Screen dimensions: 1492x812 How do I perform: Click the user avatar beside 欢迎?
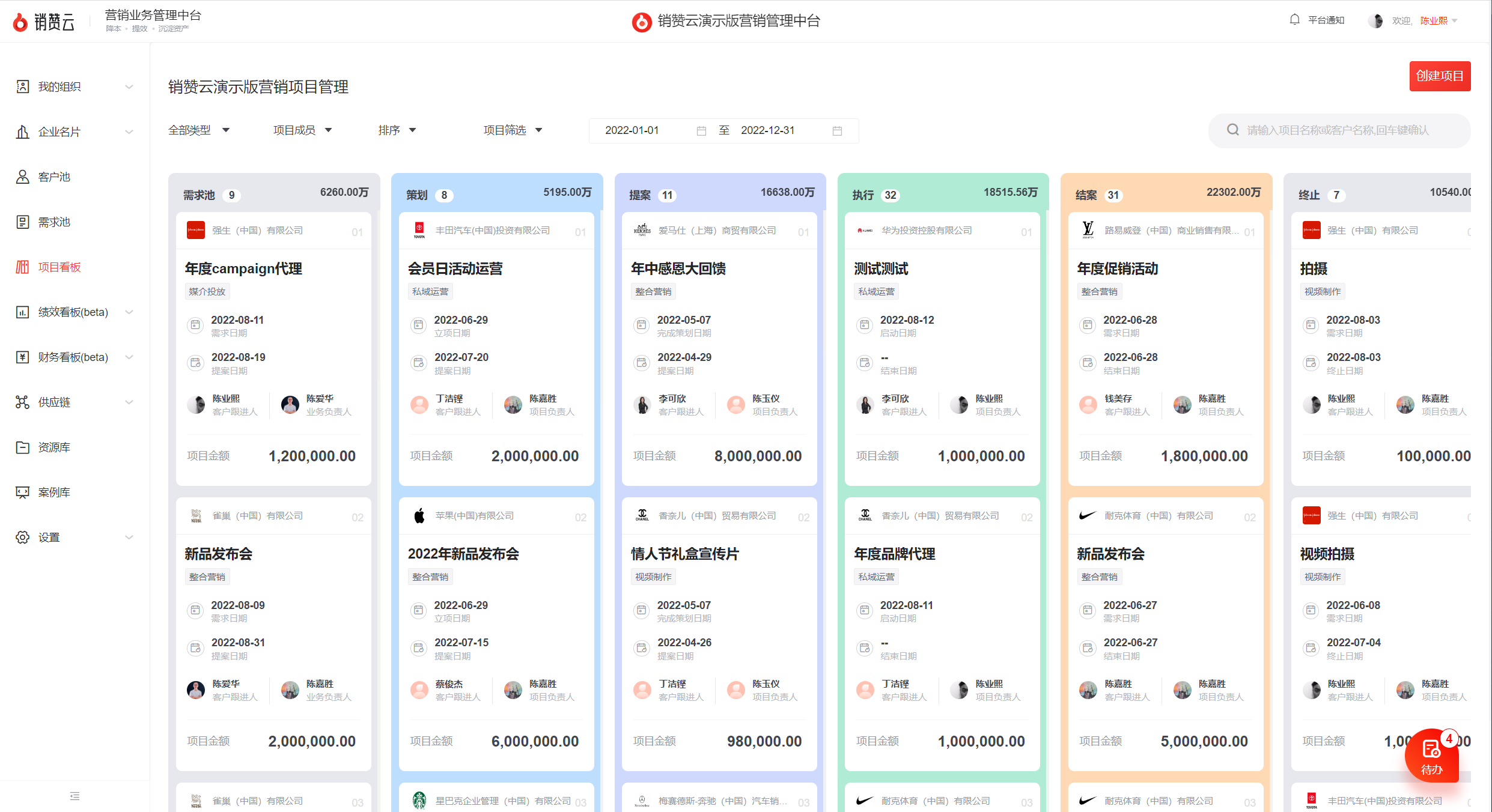click(1375, 20)
